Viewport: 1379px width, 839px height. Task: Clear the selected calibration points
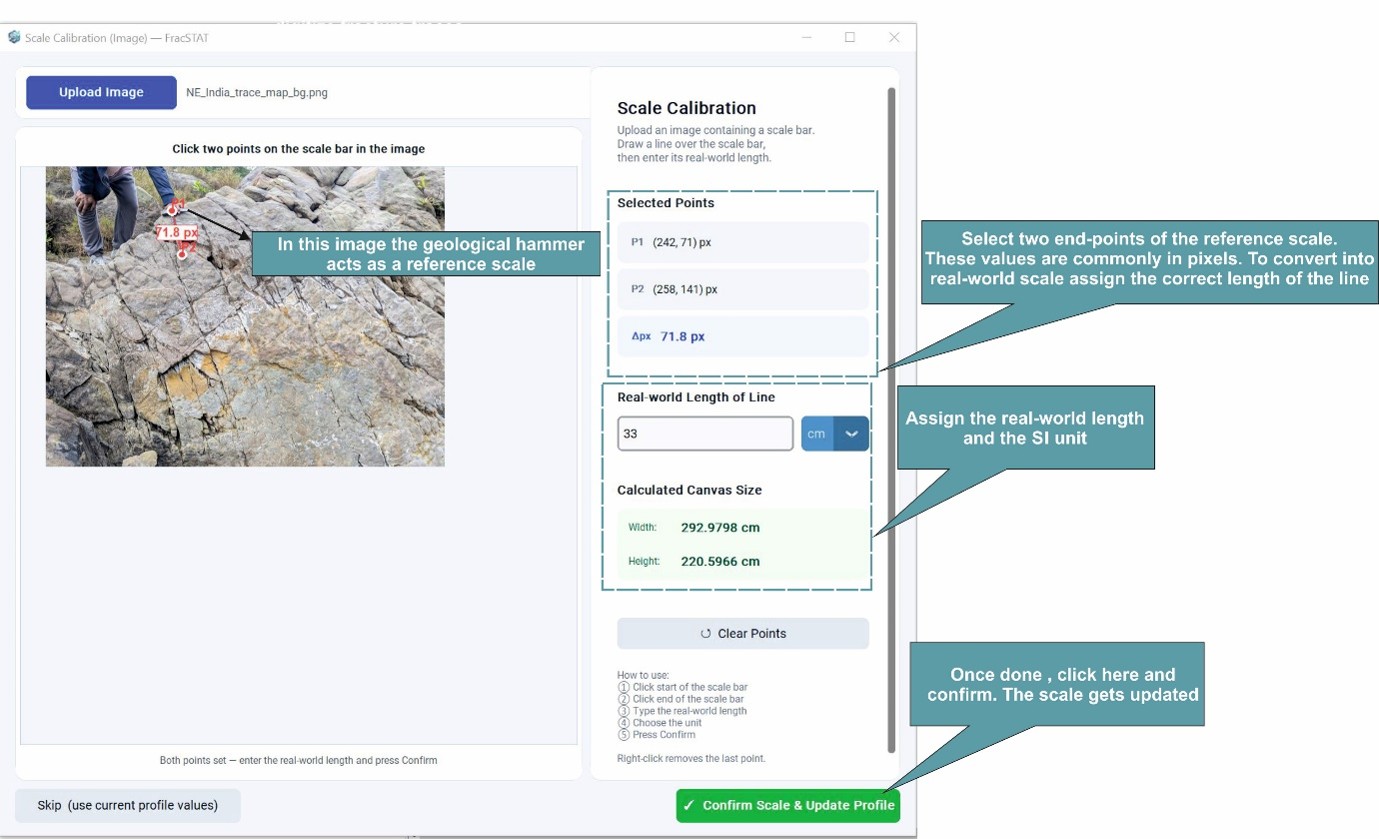pyautogui.click(x=743, y=633)
